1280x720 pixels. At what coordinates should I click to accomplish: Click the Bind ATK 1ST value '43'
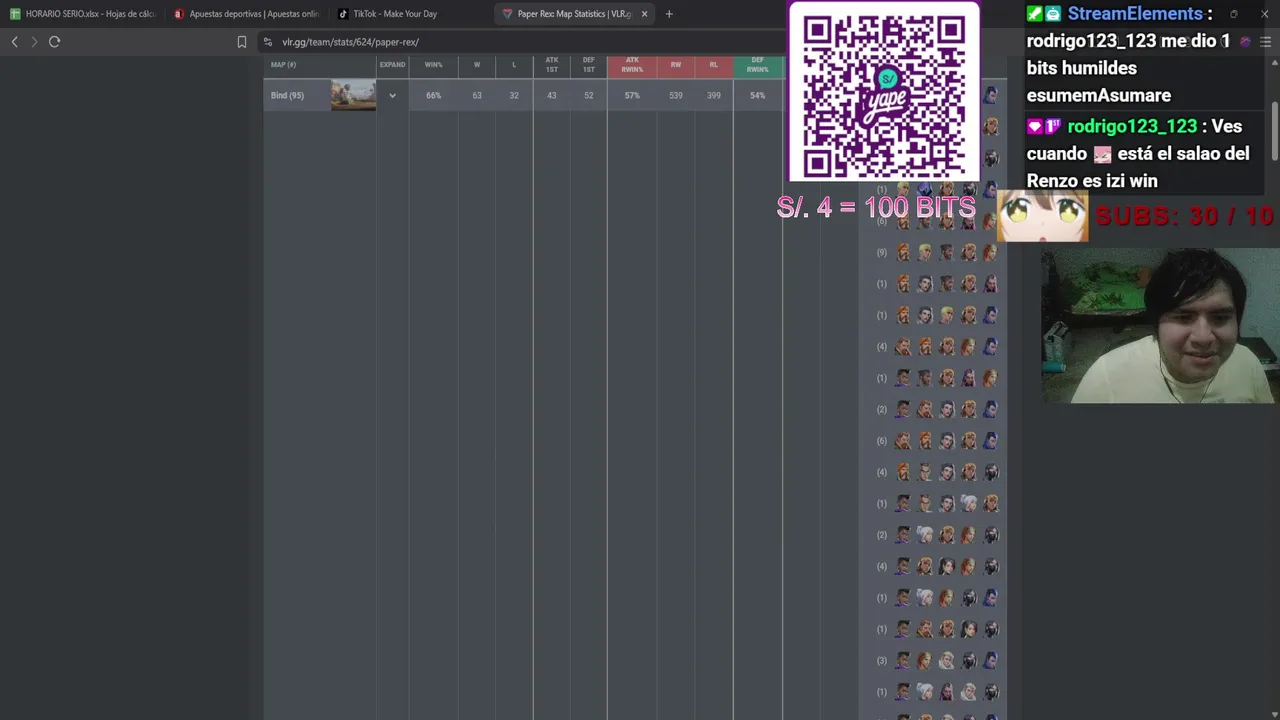[551, 96]
